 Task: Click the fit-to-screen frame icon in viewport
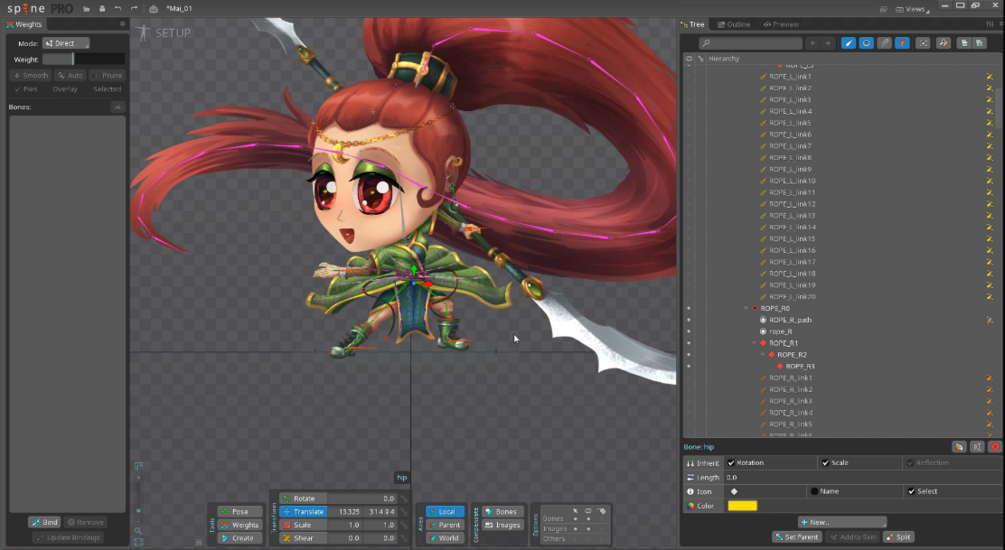138,542
